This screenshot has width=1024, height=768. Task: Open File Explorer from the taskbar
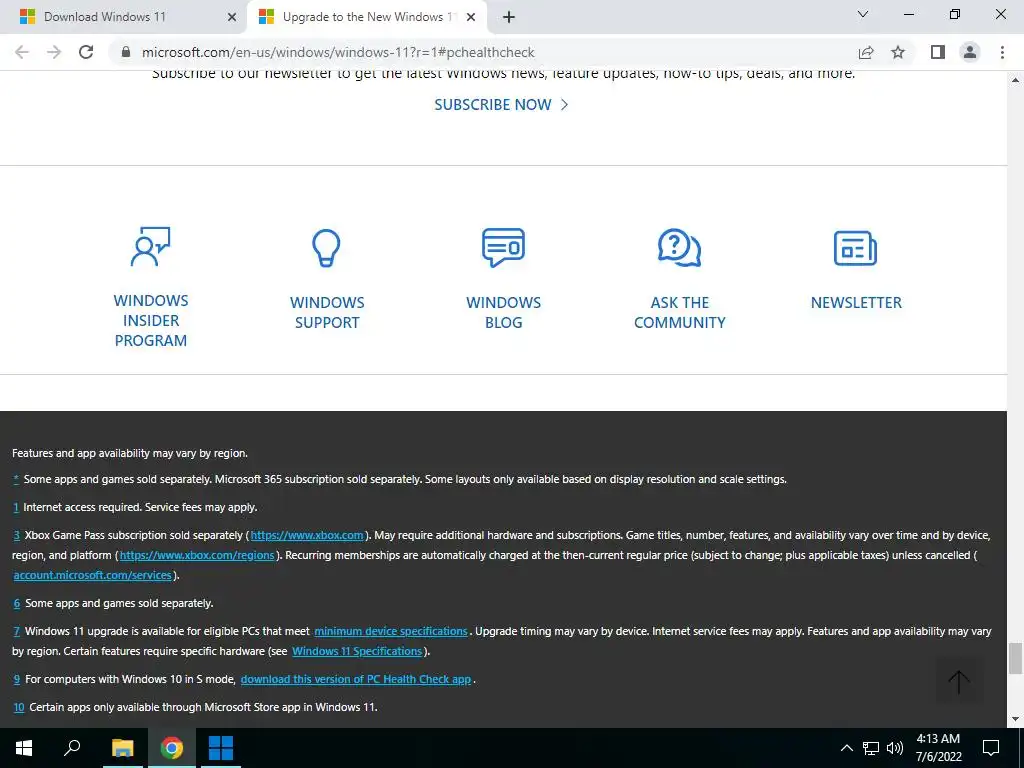coord(122,748)
